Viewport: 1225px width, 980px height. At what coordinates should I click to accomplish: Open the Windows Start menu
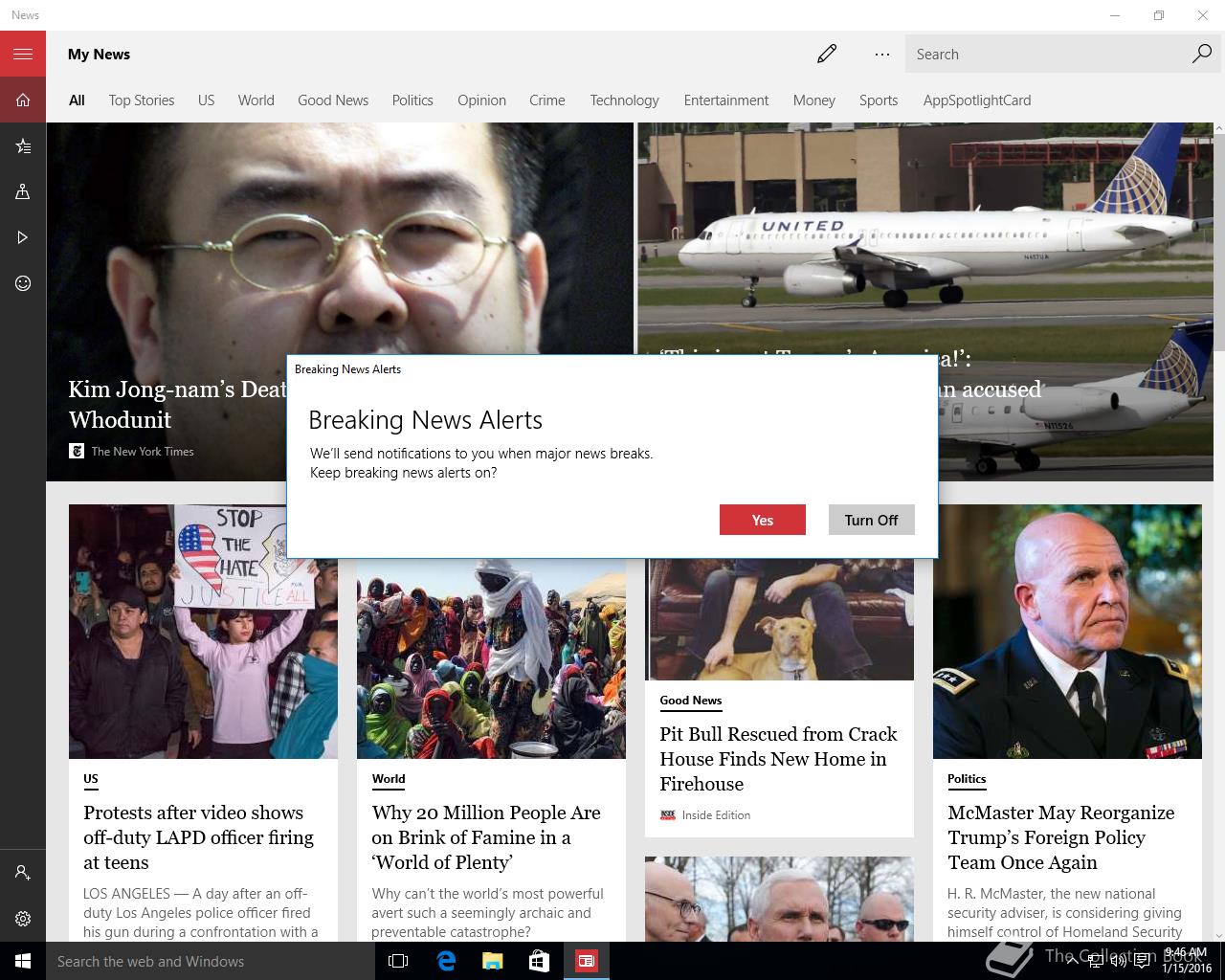[x=23, y=961]
